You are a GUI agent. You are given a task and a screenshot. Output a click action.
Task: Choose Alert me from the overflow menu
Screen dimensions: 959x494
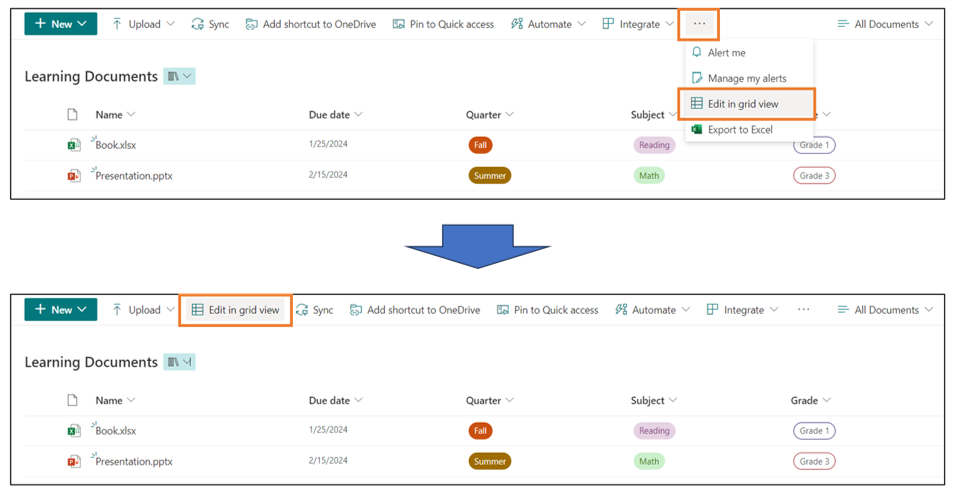(749, 53)
